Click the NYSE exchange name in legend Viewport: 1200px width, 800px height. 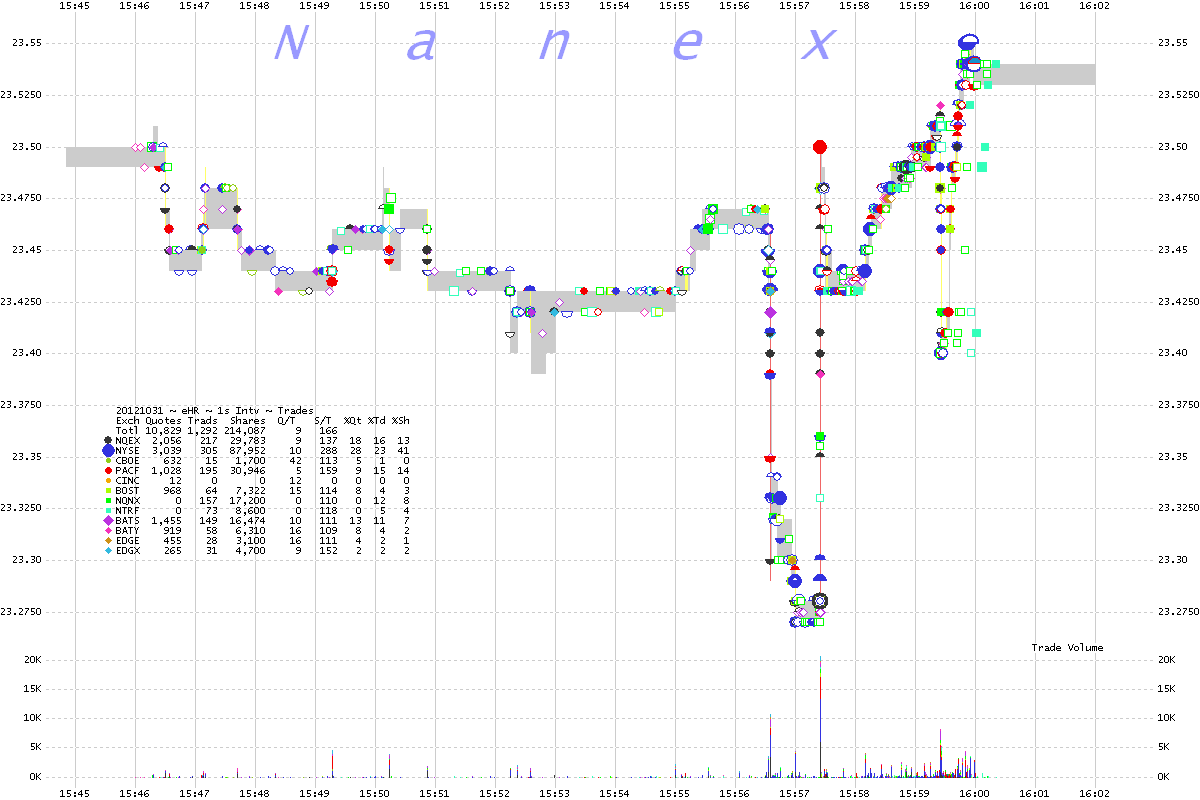[128, 450]
